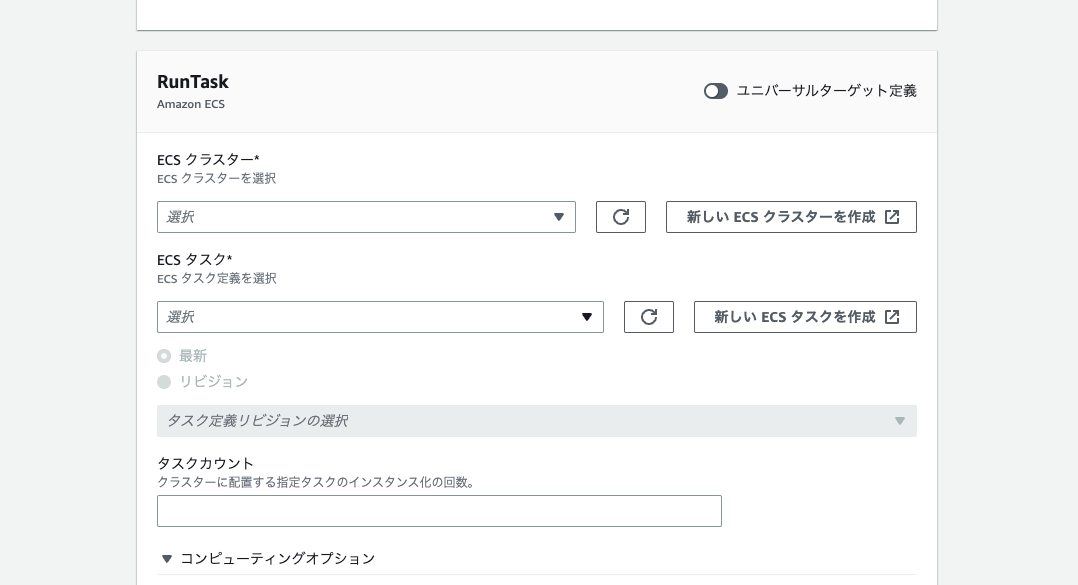This screenshot has height=585, width=1078.
Task: Open the ECS クラスター selection dropdown
Action: pos(366,217)
